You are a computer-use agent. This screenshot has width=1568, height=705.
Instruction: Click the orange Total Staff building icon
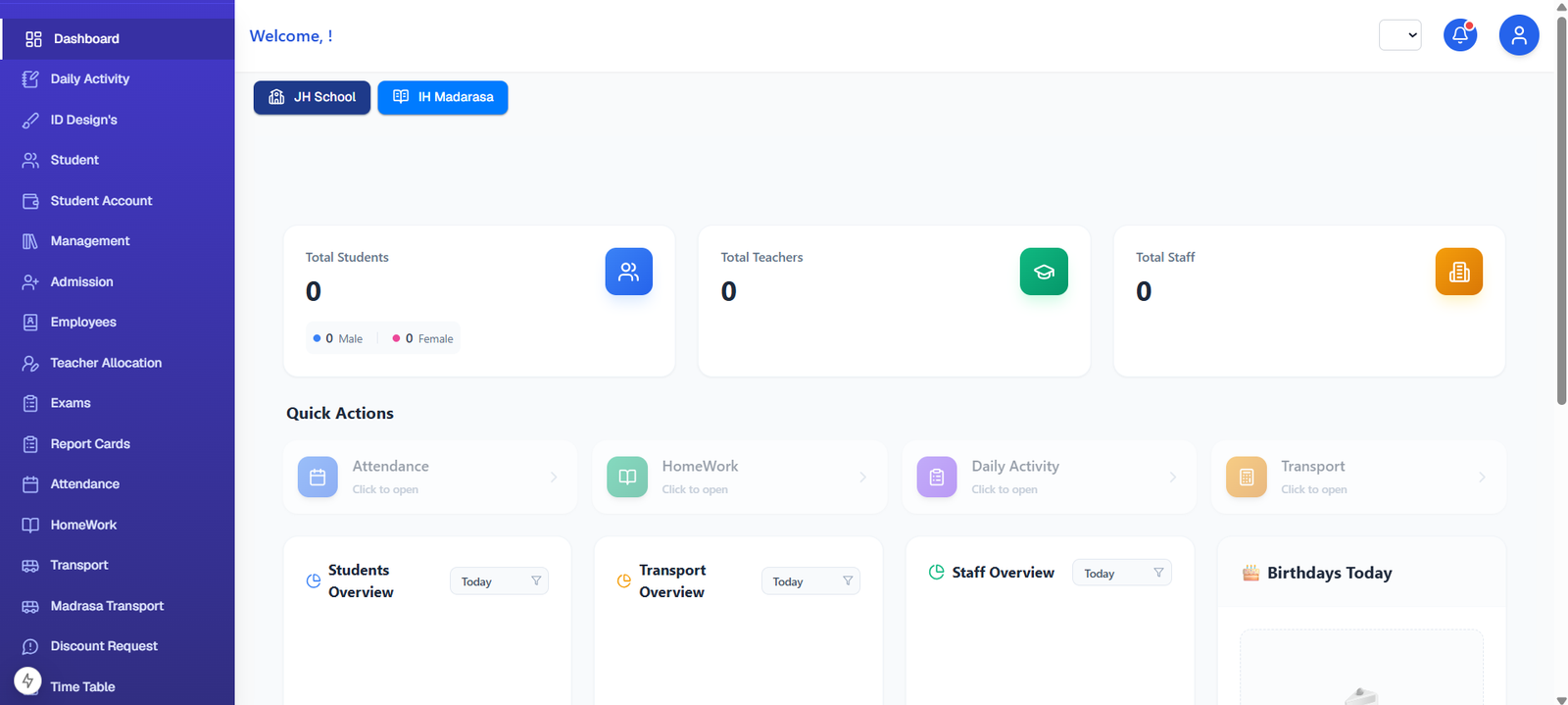pos(1459,272)
